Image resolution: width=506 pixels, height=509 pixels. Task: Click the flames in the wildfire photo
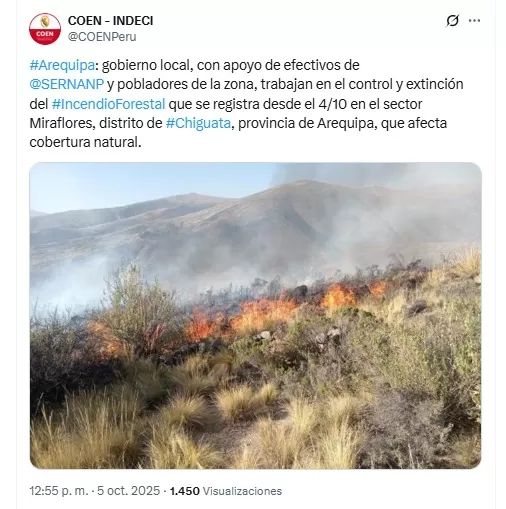[x=267, y=310]
